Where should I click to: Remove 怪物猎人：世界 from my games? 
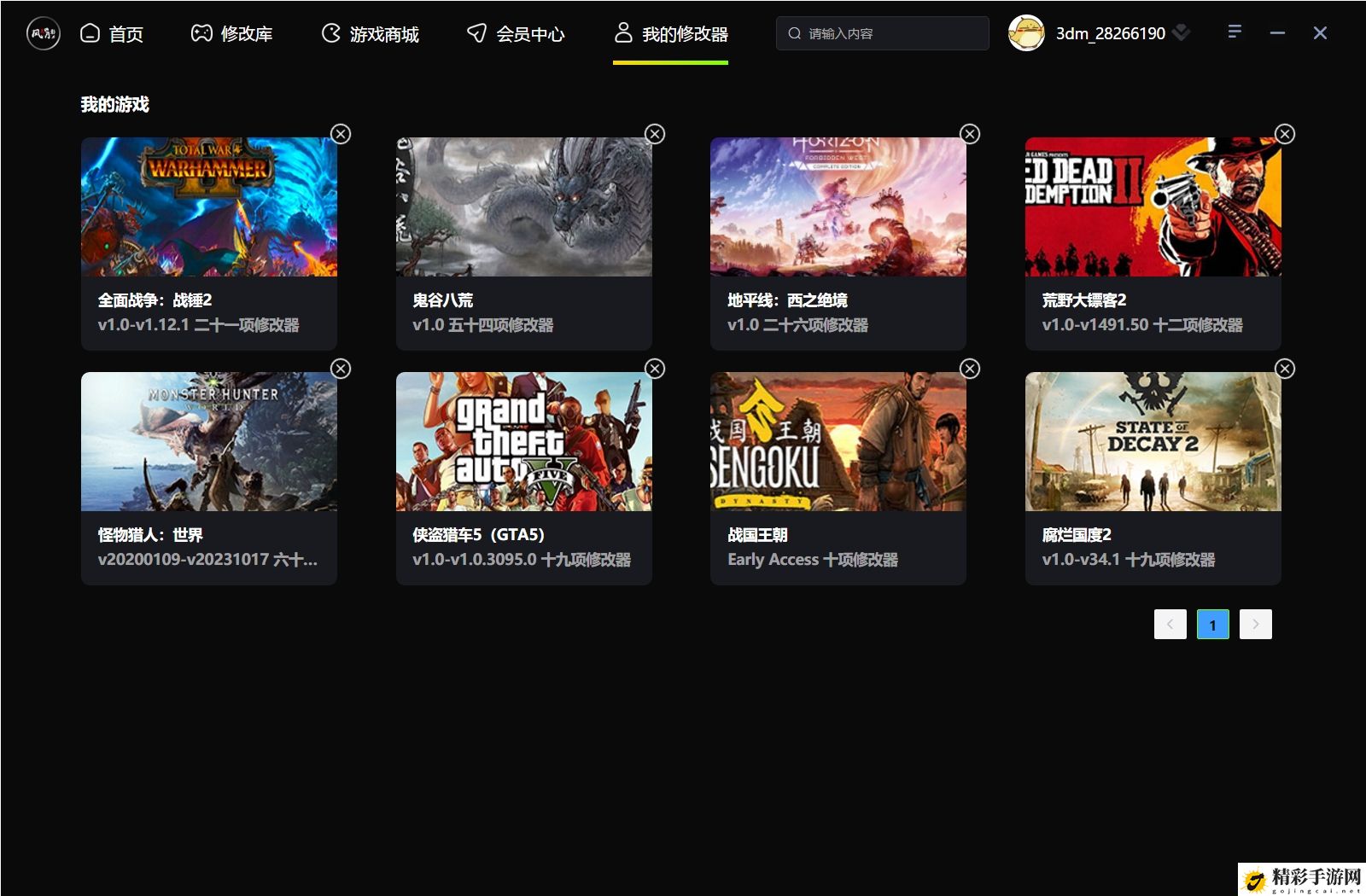tap(341, 369)
